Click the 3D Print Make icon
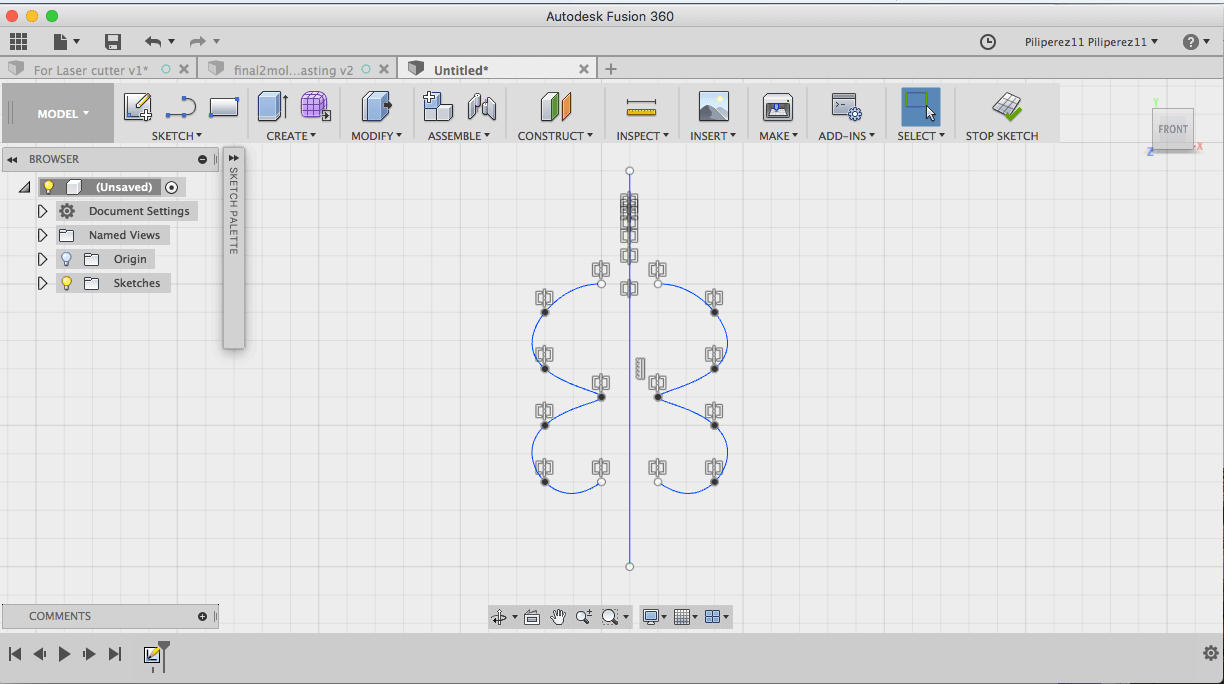This screenshot has height=684, width=1224. 777,107
